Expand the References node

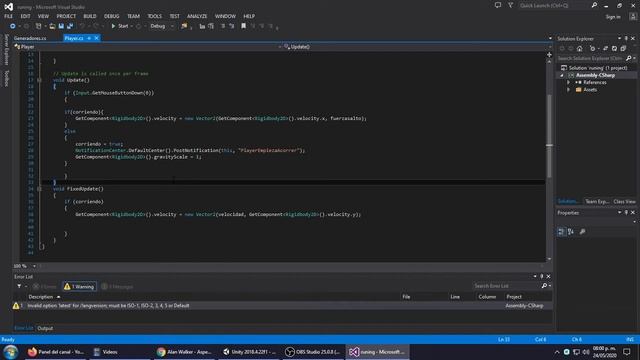pyautogui.click(x=568, y=82)
